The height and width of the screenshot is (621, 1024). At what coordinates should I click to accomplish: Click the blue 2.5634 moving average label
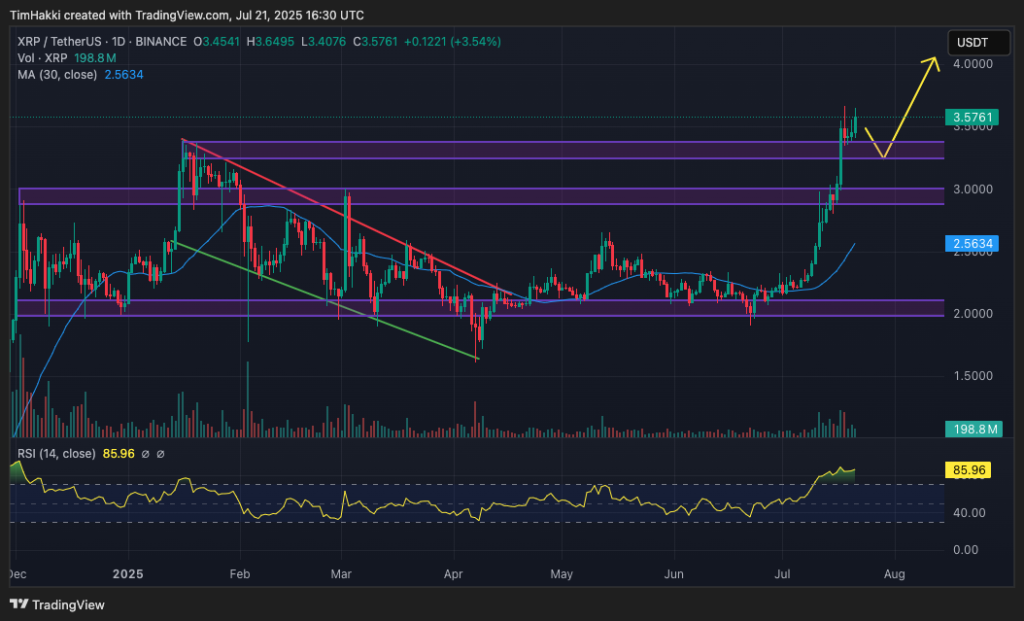pyautogui.click(x=971, y=243)
